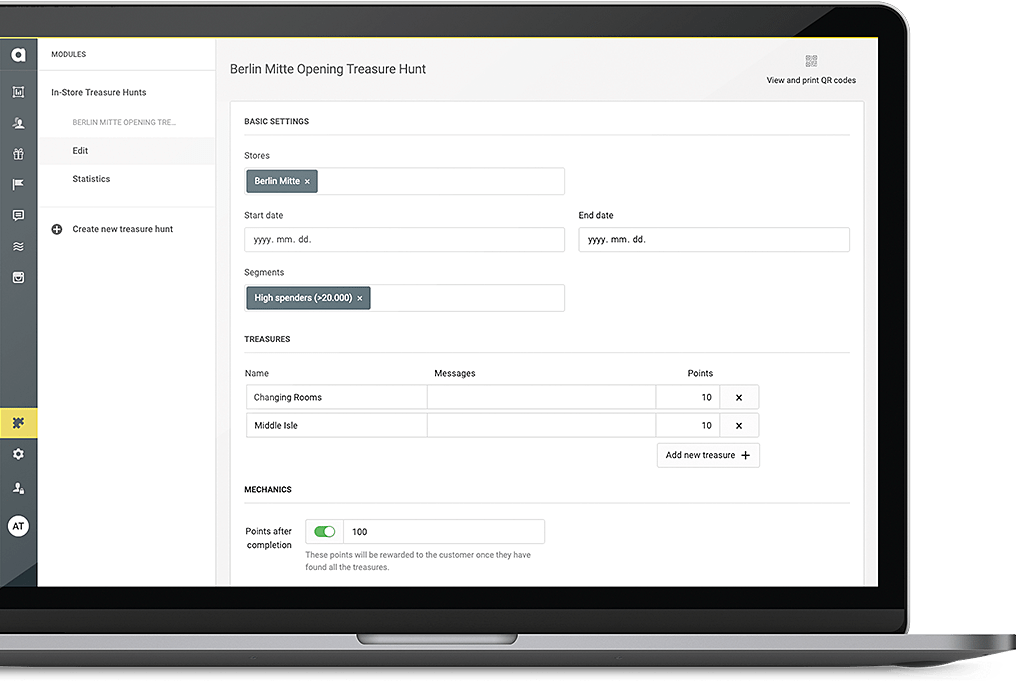Viewport: 1016px width, 681px height.
Task: Focus the Start date field
Action: (x=404, y=240)
